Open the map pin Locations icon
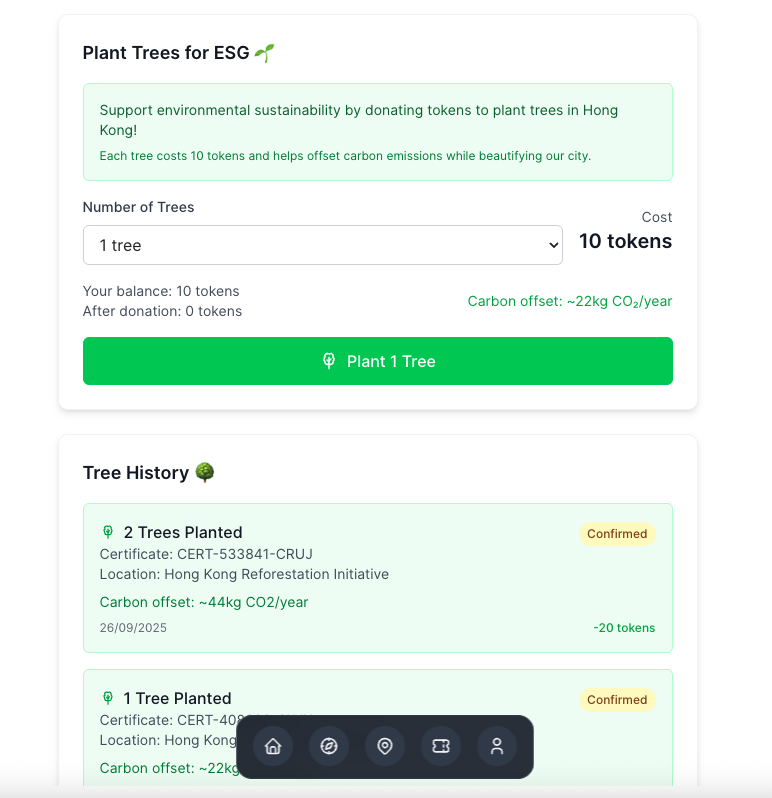Viewport: 772px width, 798px height. [x=385, y=746]
